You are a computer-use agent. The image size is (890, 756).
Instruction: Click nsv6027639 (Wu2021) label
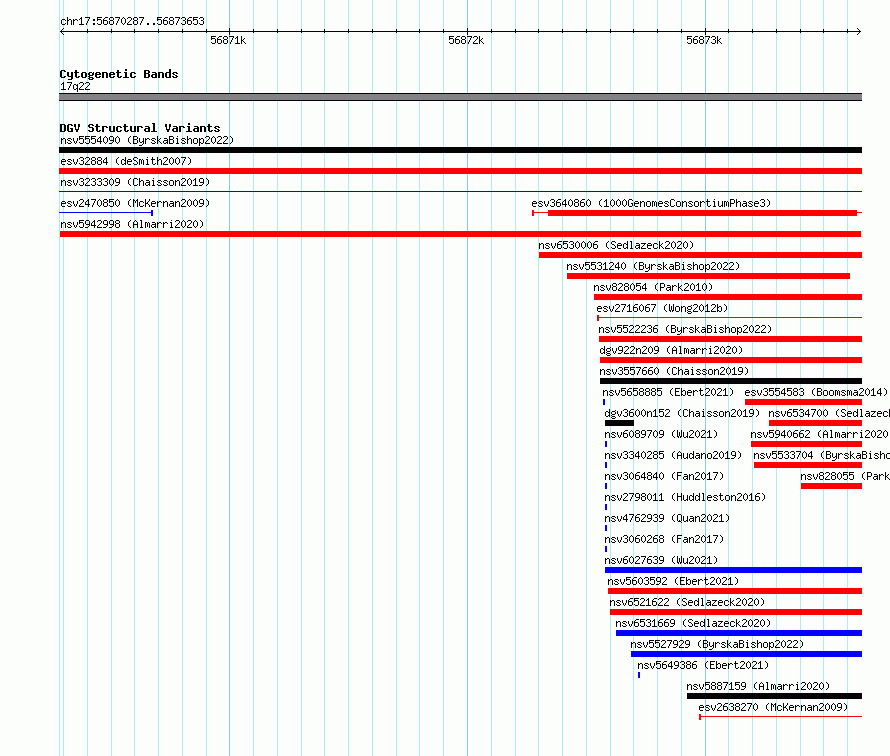(661, 560)
